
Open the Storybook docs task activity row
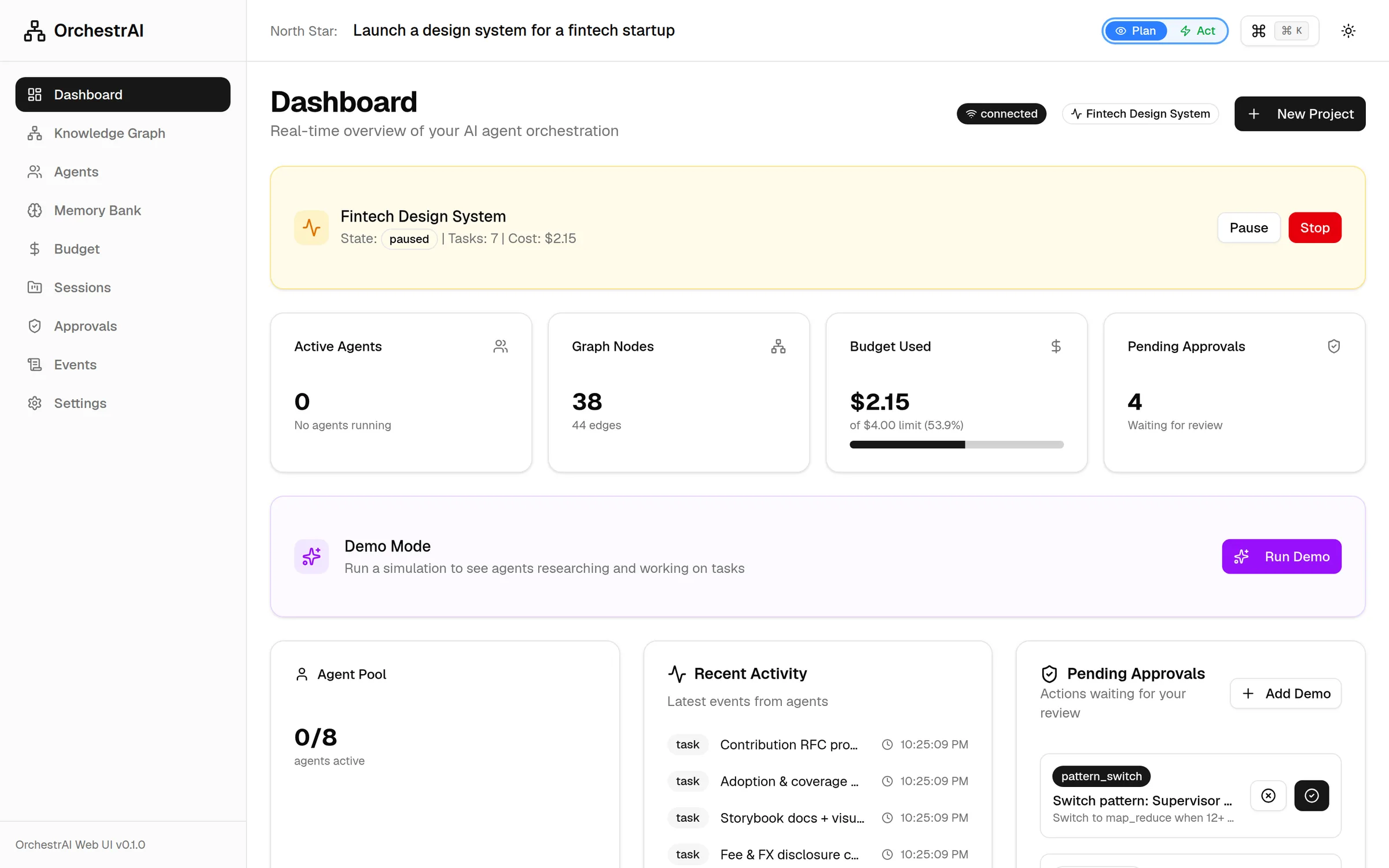(817, 818)
